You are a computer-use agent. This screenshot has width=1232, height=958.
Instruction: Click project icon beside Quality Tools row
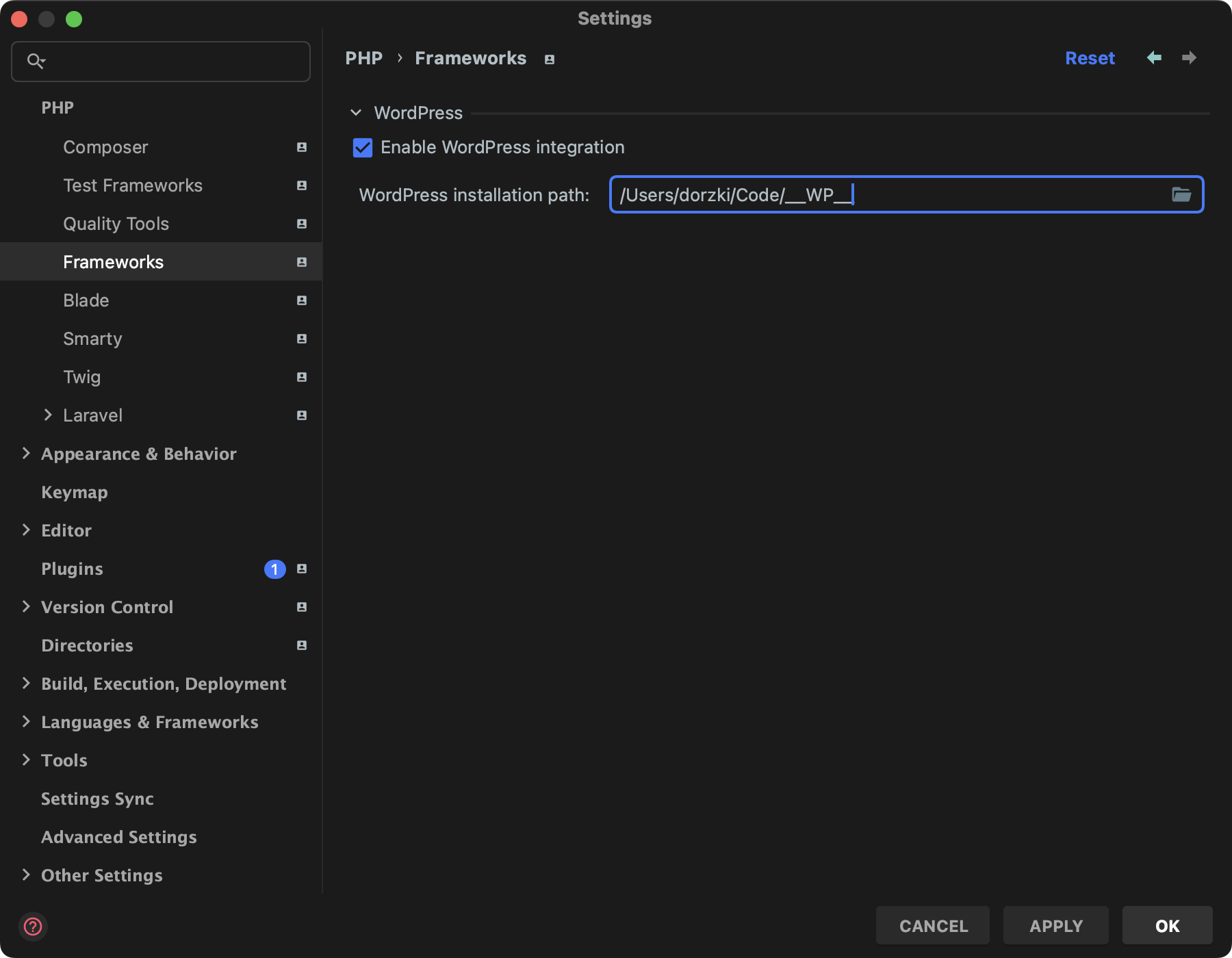302,224
